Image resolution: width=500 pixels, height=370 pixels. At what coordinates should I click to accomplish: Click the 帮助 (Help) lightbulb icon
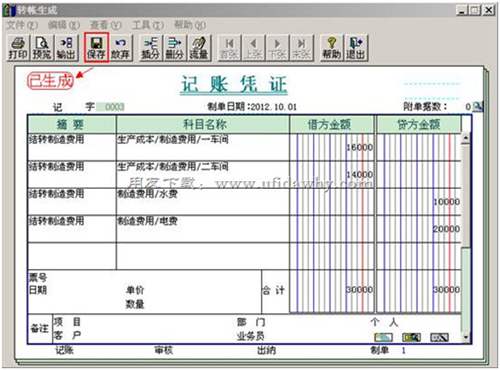(x=331, y=48)
